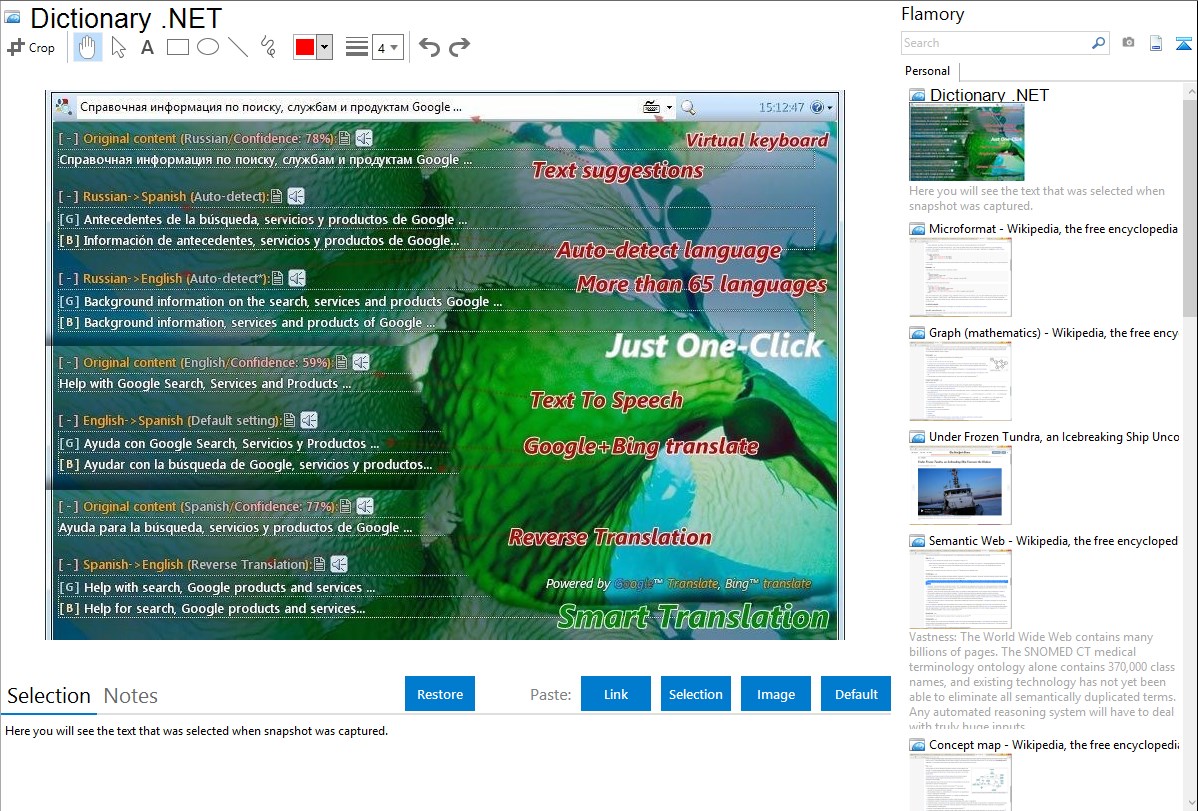The height and width of the screenshot is (811, 1198).
Task: Click copy icon beside Spanish->English Reverse Translation
Action: (x=319, y=565)
